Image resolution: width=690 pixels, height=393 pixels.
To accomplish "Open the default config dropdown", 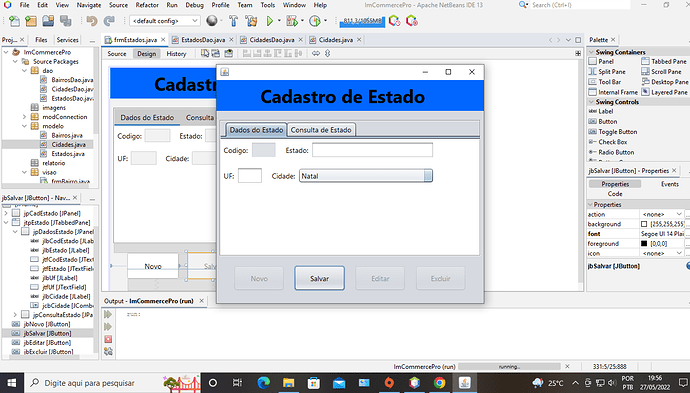I will (165, 21).
